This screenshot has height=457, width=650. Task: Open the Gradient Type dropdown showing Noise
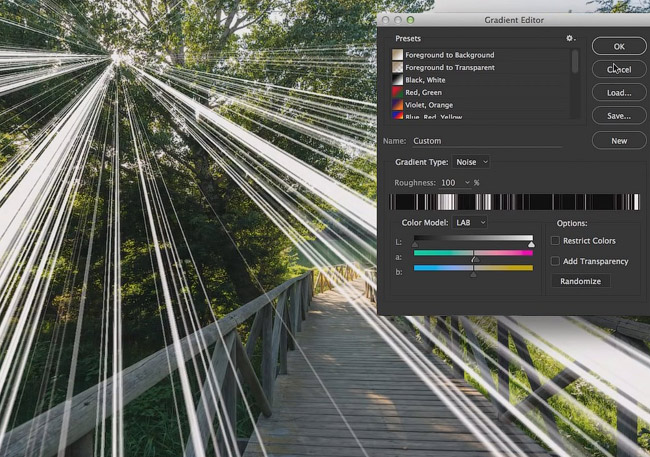click(x=471, y=162)
